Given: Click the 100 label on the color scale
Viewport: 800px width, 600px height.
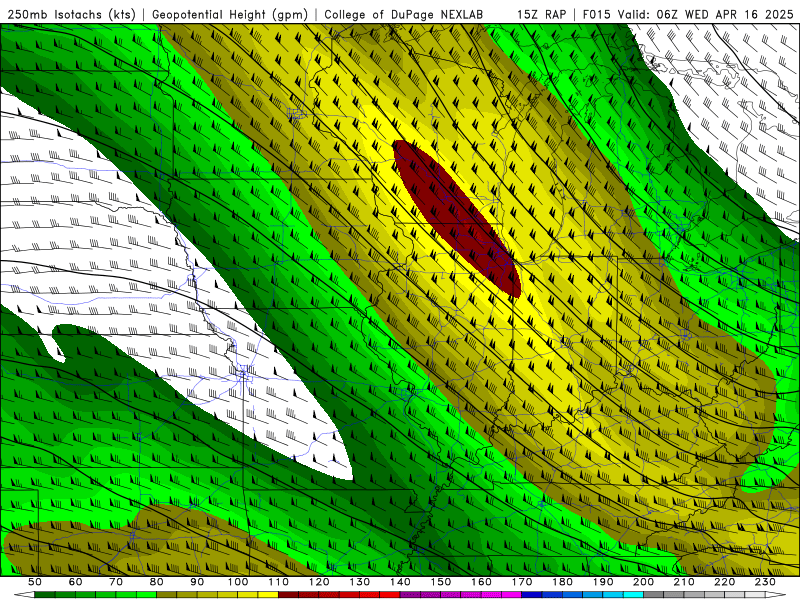Looking at the screenshot, I should (x=238, y=582).
